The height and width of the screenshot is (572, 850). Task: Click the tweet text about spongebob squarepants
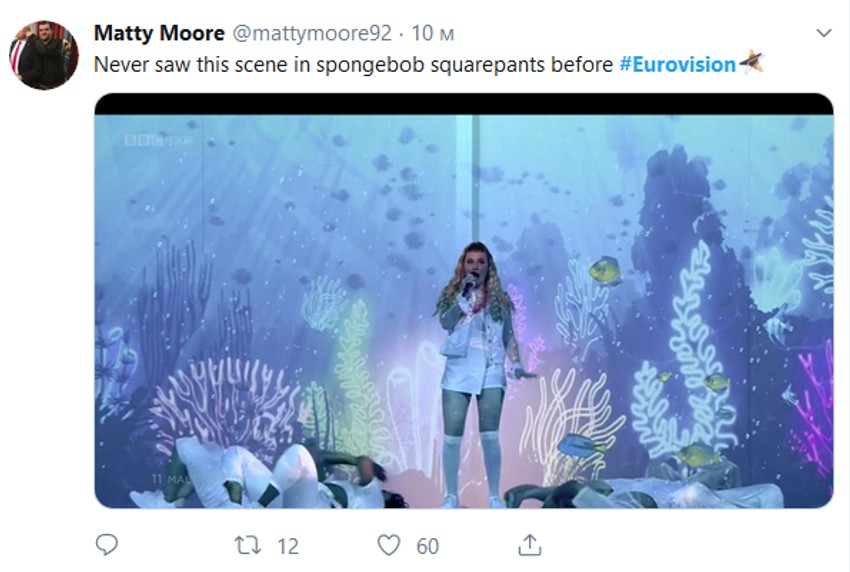tap(355, 64)
